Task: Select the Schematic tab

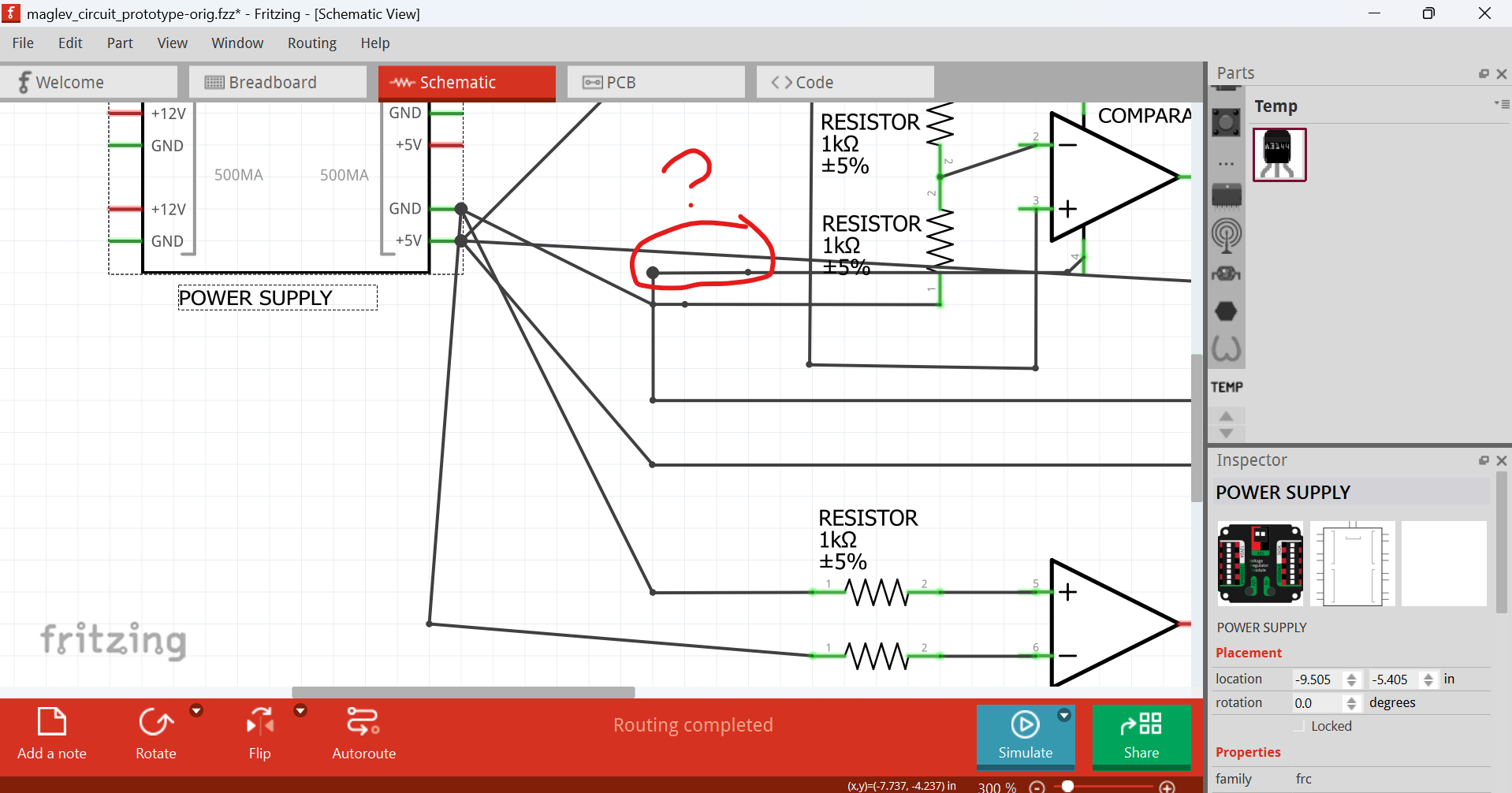Action: click(x=467, y=83)
